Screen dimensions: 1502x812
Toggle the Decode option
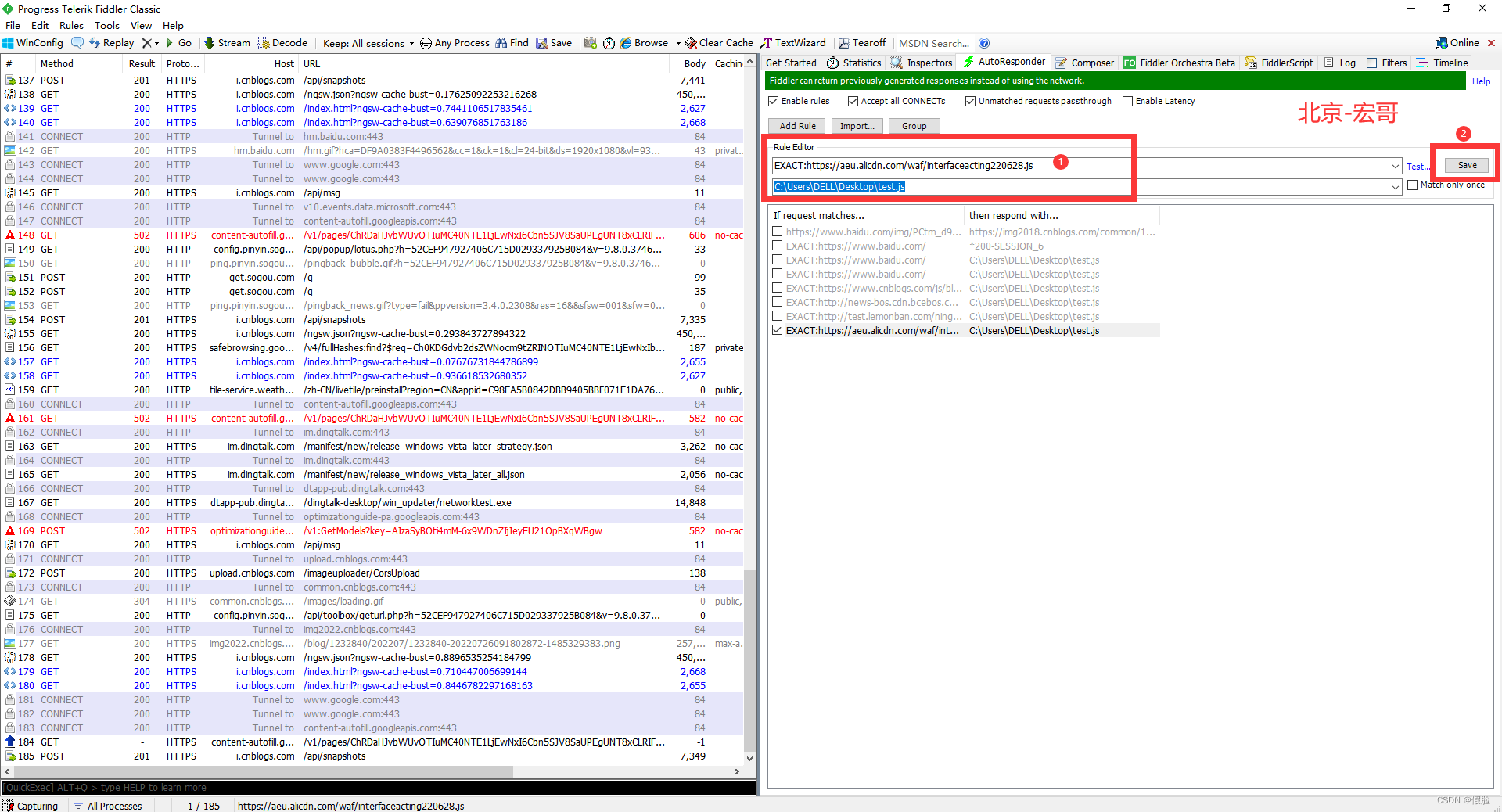point(282,43)
